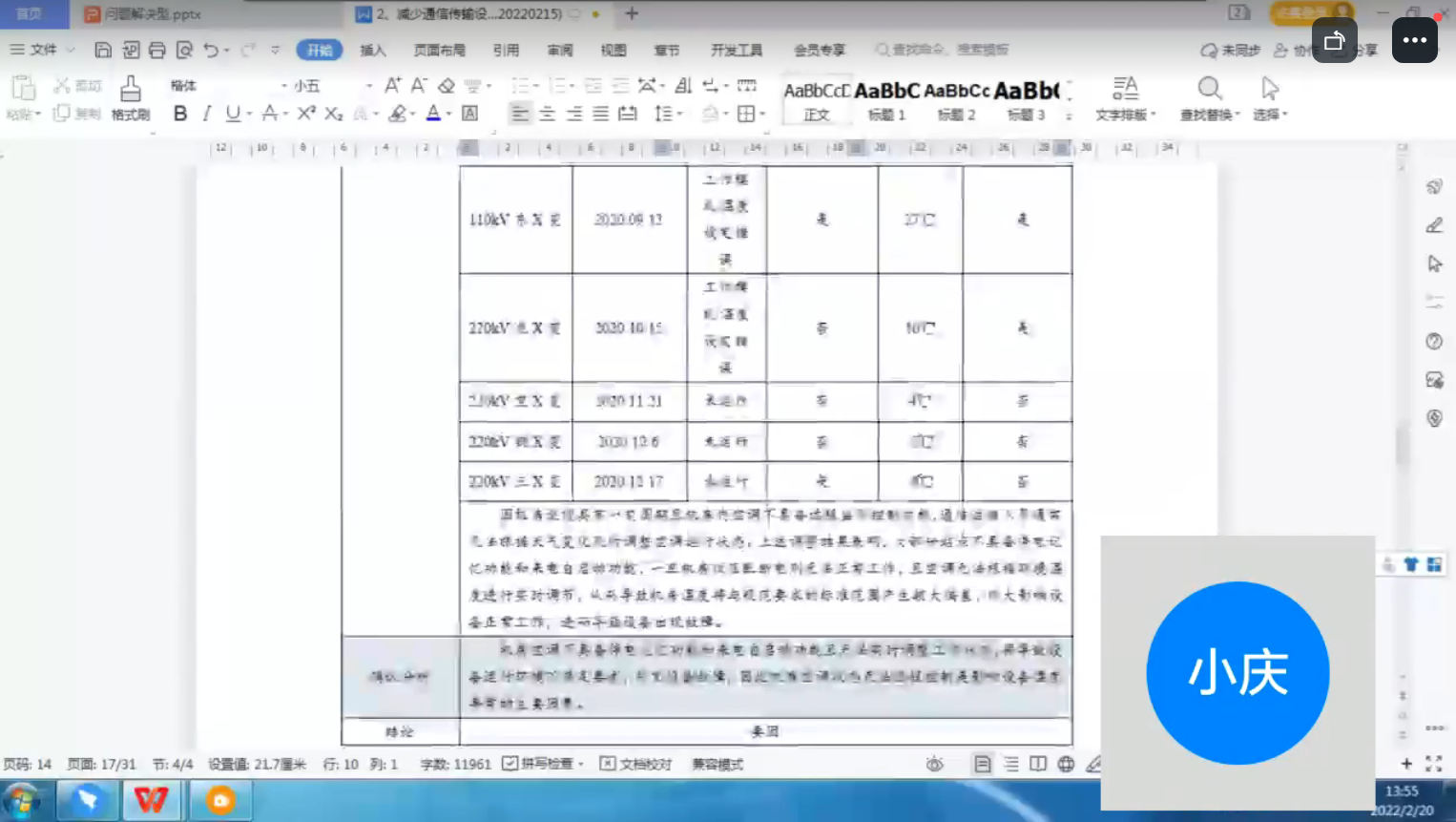
Task: Toggle Bold formatting
Action: click(180, 114)
